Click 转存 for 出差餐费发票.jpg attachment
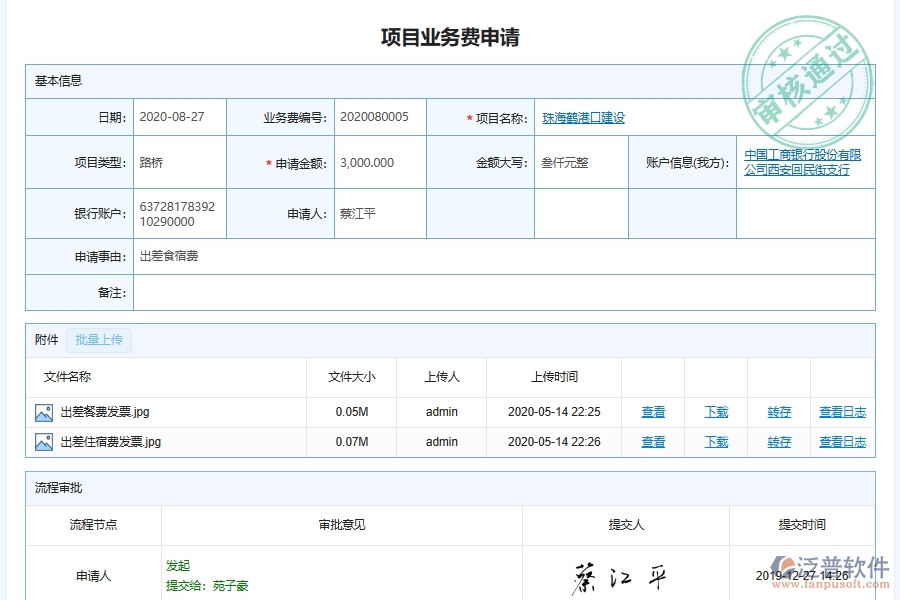This screenshot has width=900, height=600. (x=778, y=411)
